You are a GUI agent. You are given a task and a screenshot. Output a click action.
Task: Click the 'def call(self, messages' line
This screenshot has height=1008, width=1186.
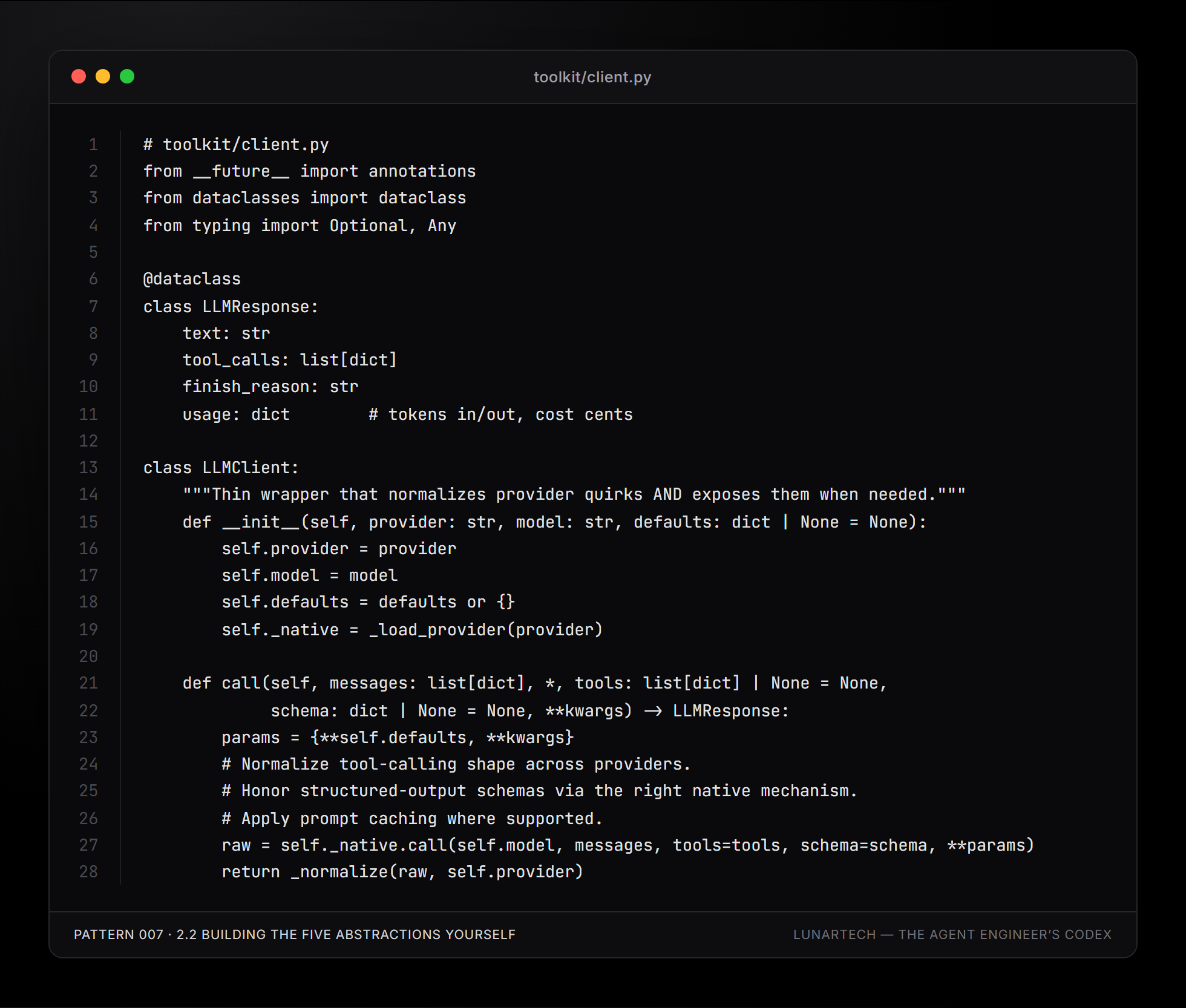pos(535,683)
